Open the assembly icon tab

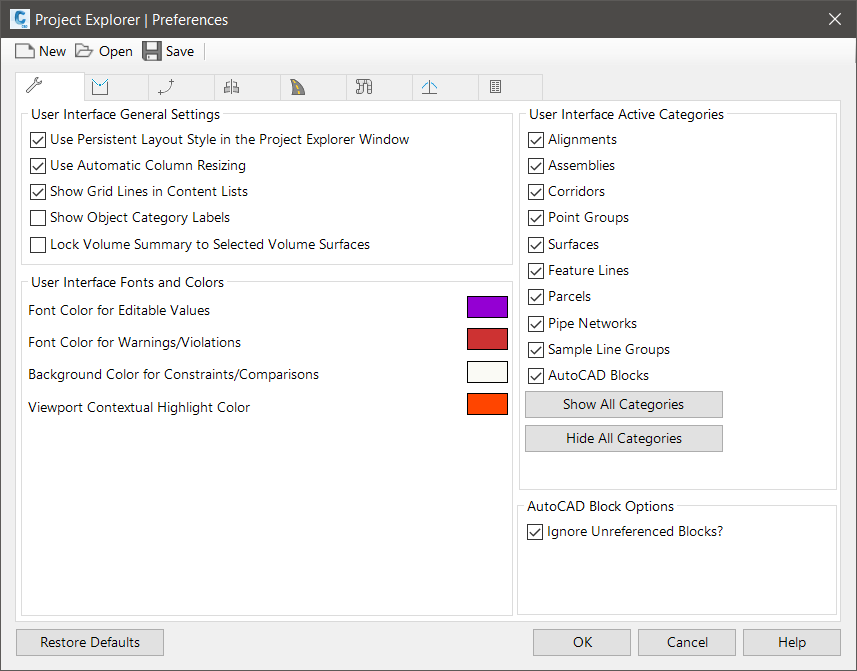pos(232,87)
